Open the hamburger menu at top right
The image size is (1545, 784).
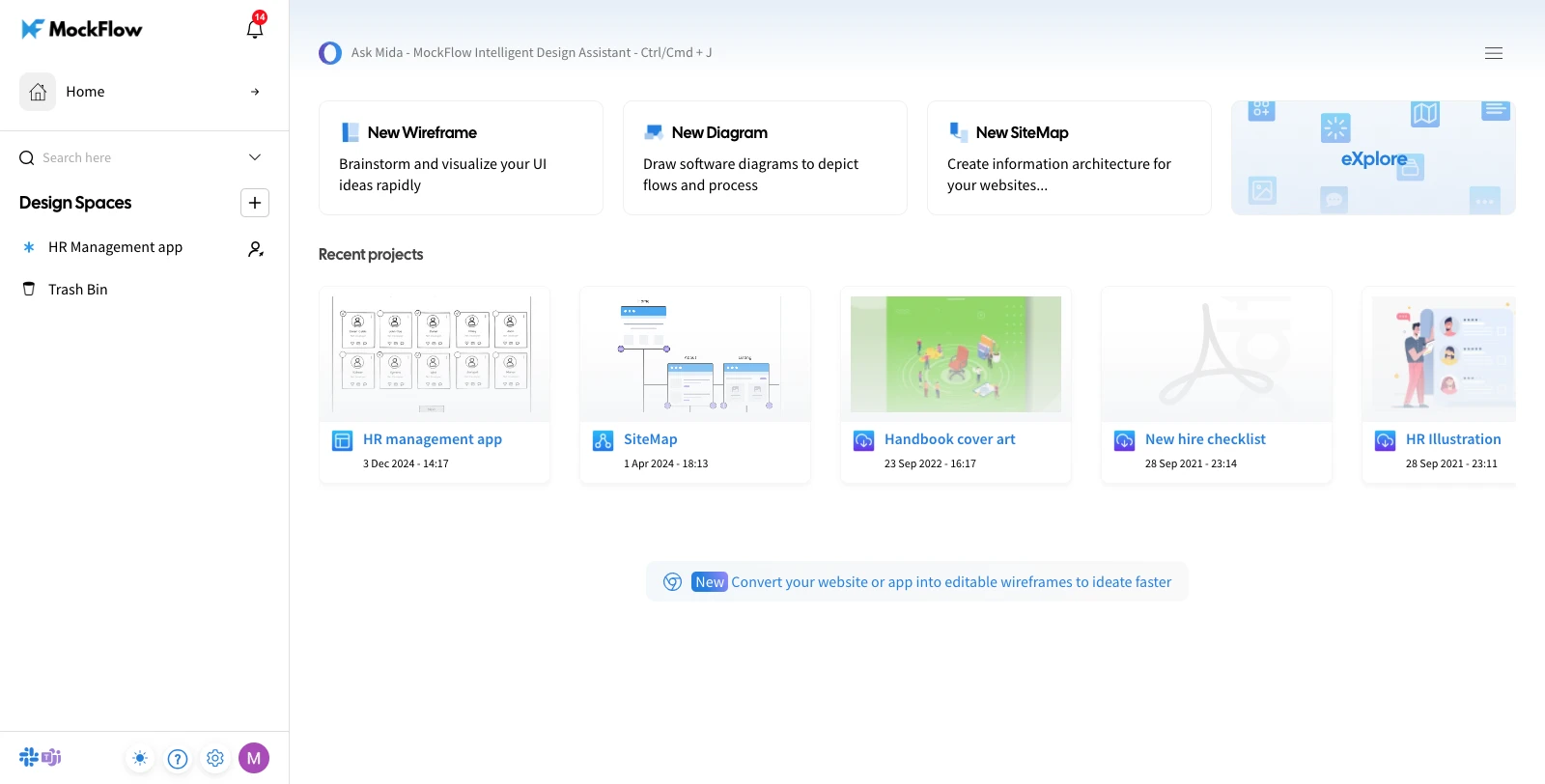1493,53
